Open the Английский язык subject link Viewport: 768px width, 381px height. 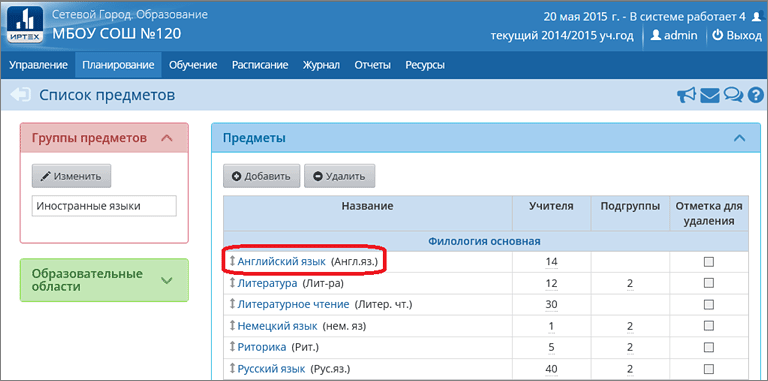click(281, 262)
